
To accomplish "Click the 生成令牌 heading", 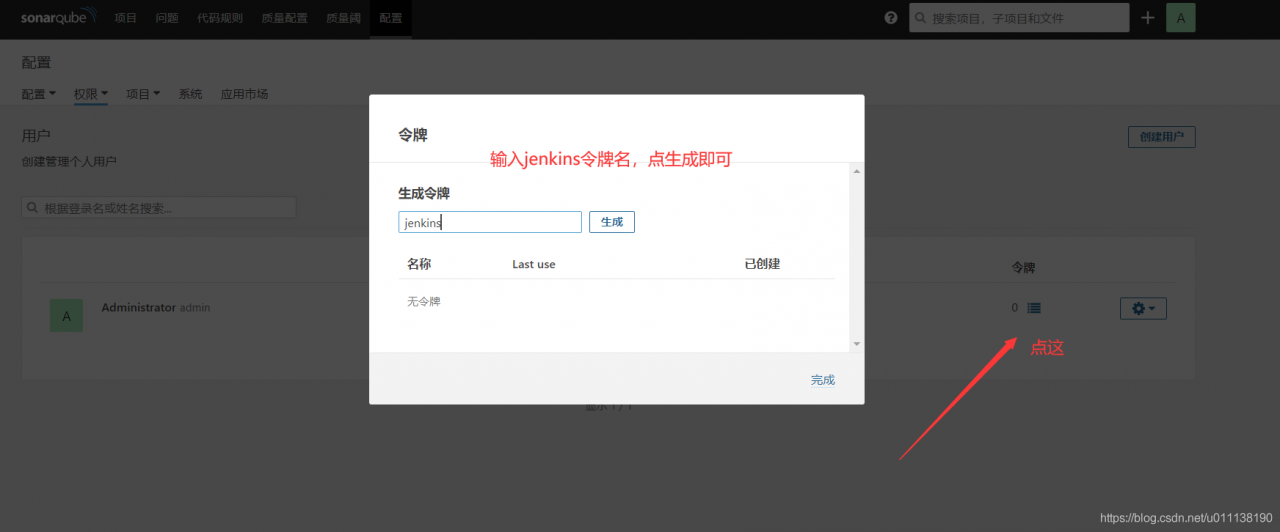I will tap(424, 193).
